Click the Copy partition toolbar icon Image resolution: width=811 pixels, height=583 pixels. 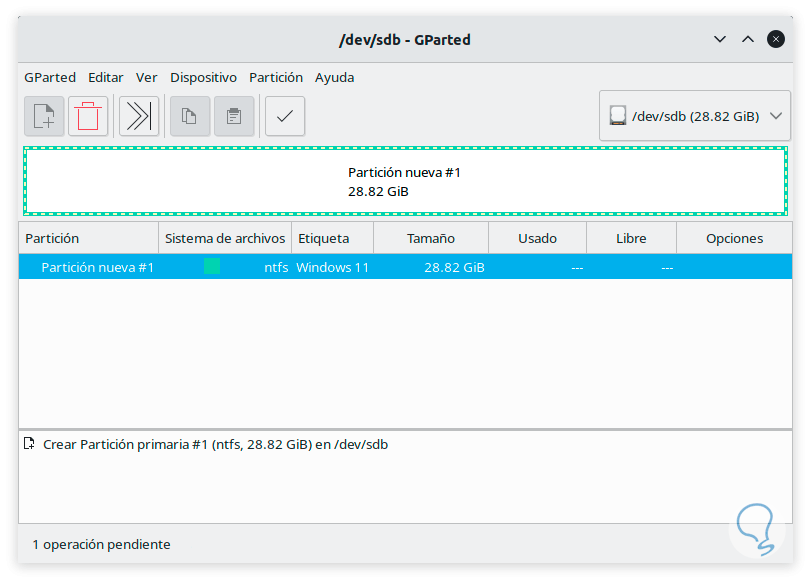[190, 116]
